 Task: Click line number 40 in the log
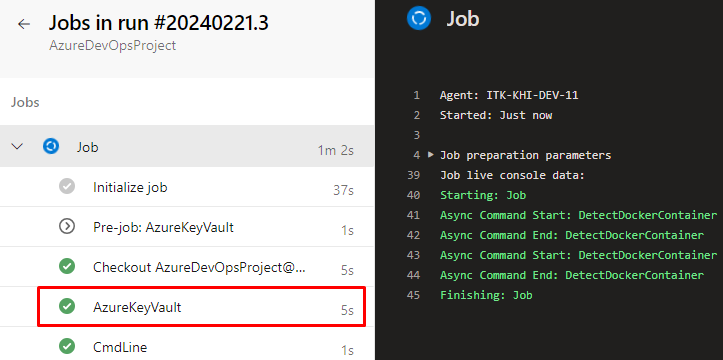pos(414,195)
